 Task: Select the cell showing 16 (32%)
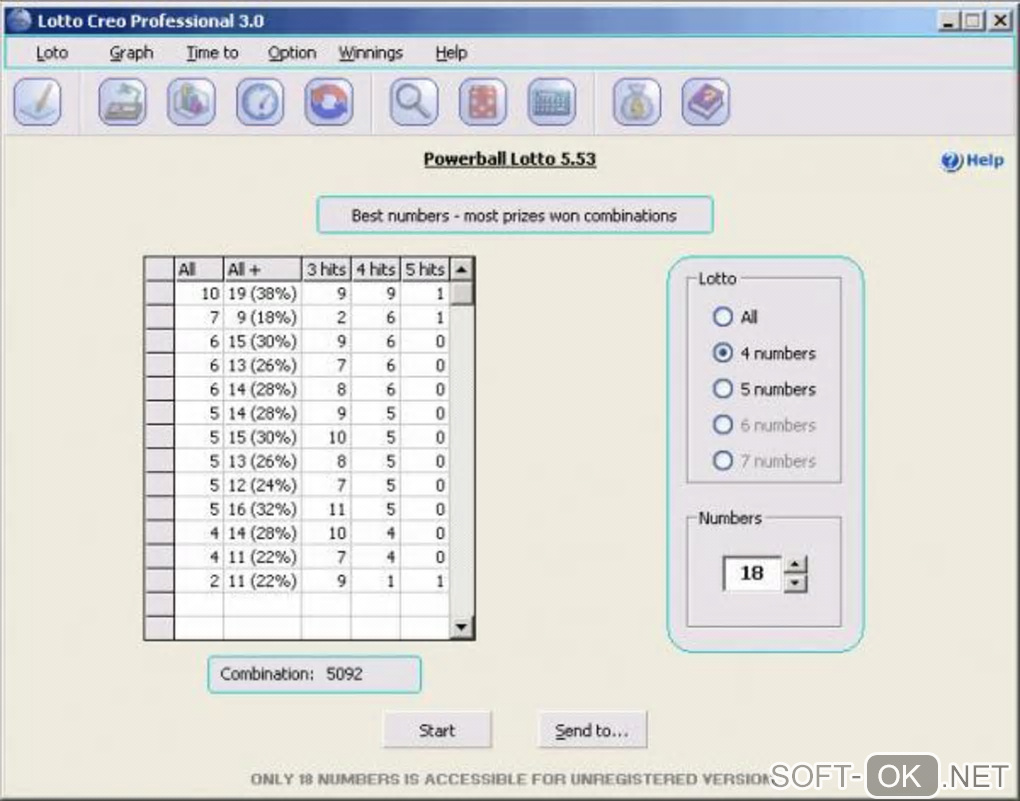point(262,509)
